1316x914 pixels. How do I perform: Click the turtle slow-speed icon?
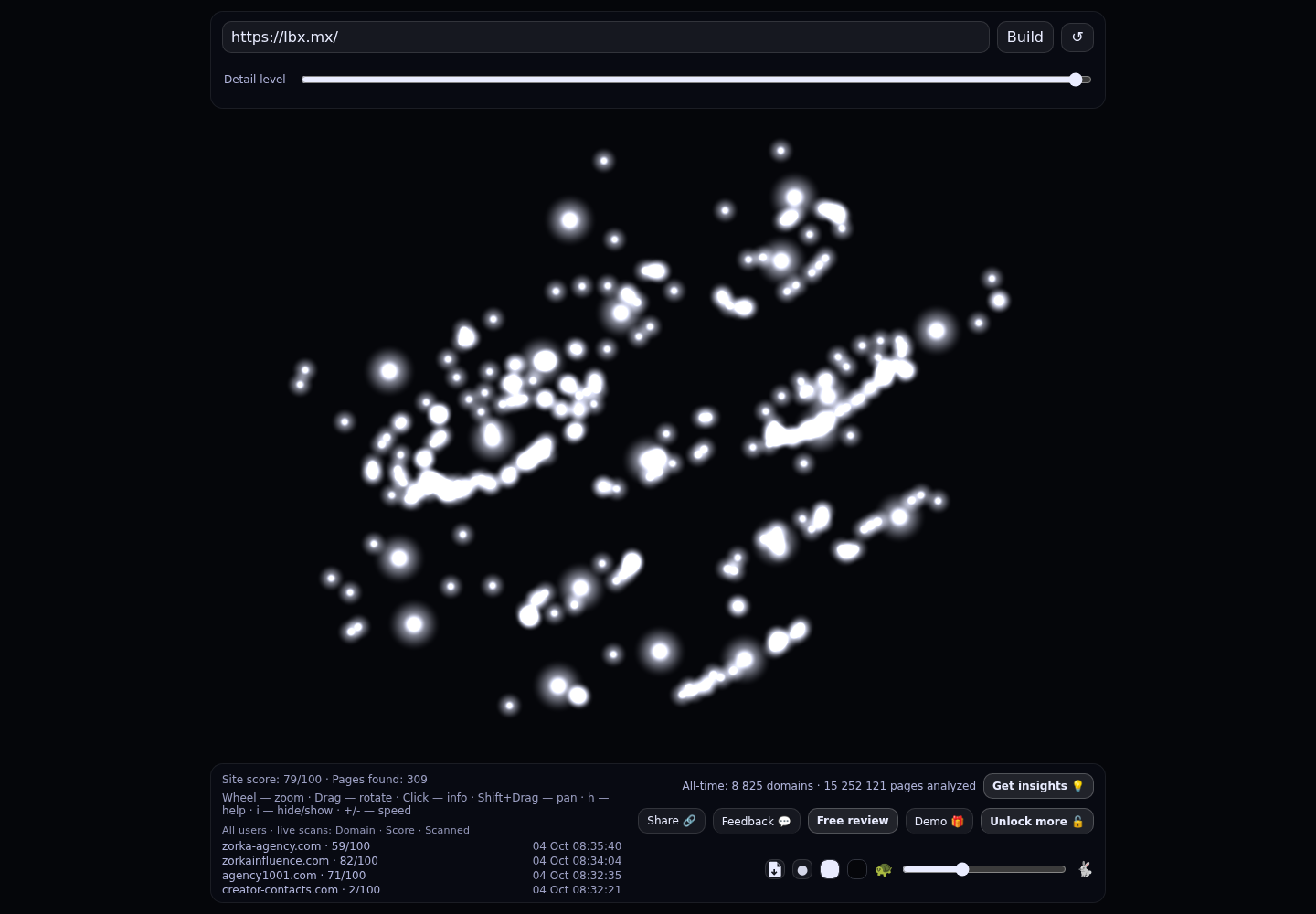tap(884, 869)
